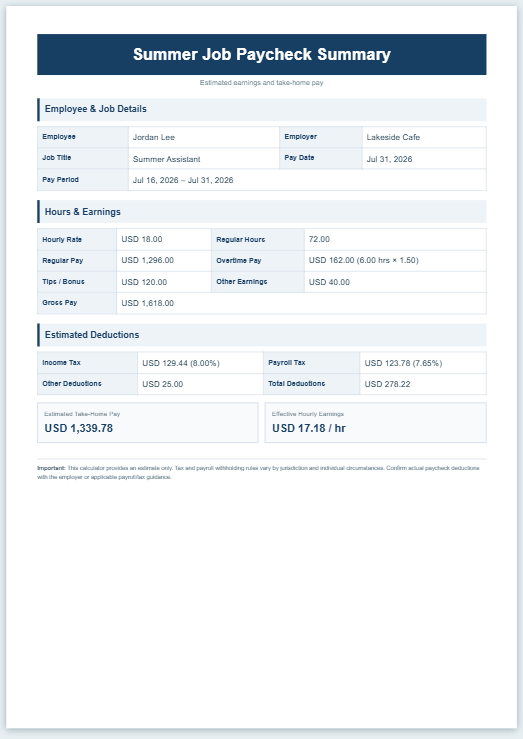Select the job title 'Summer Assistant'

point(166,159)
